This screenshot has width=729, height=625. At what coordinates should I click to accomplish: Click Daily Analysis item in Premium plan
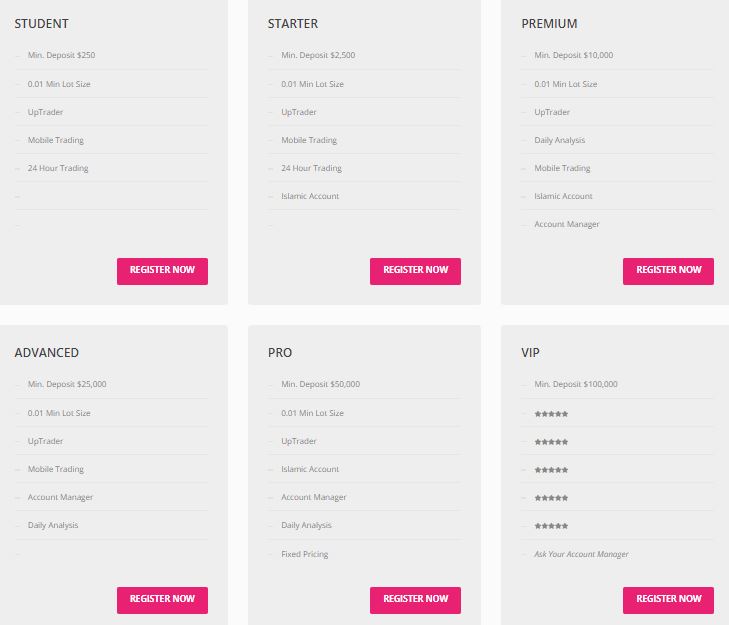pyautogui.click(x=560, y=140)
